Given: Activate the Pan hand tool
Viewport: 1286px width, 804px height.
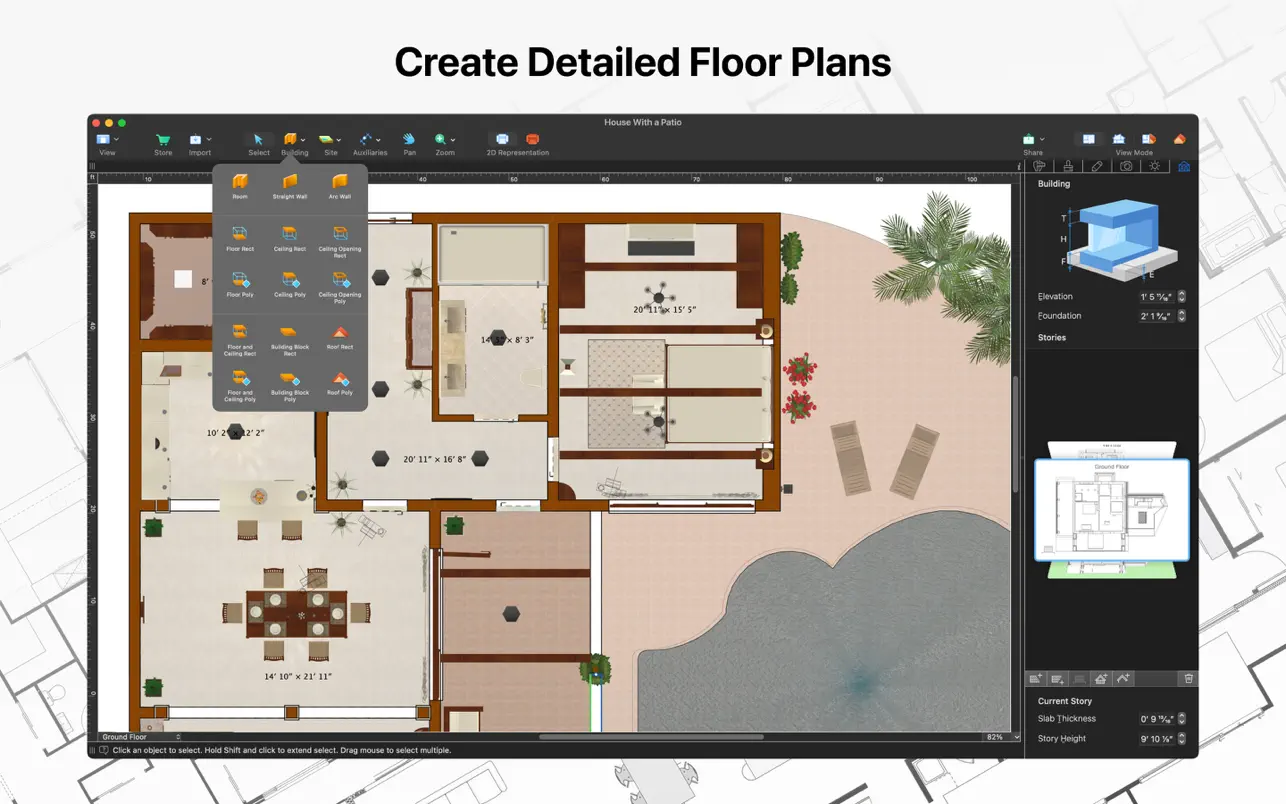Looking at the screenshot, I should (x=409, y=141).
